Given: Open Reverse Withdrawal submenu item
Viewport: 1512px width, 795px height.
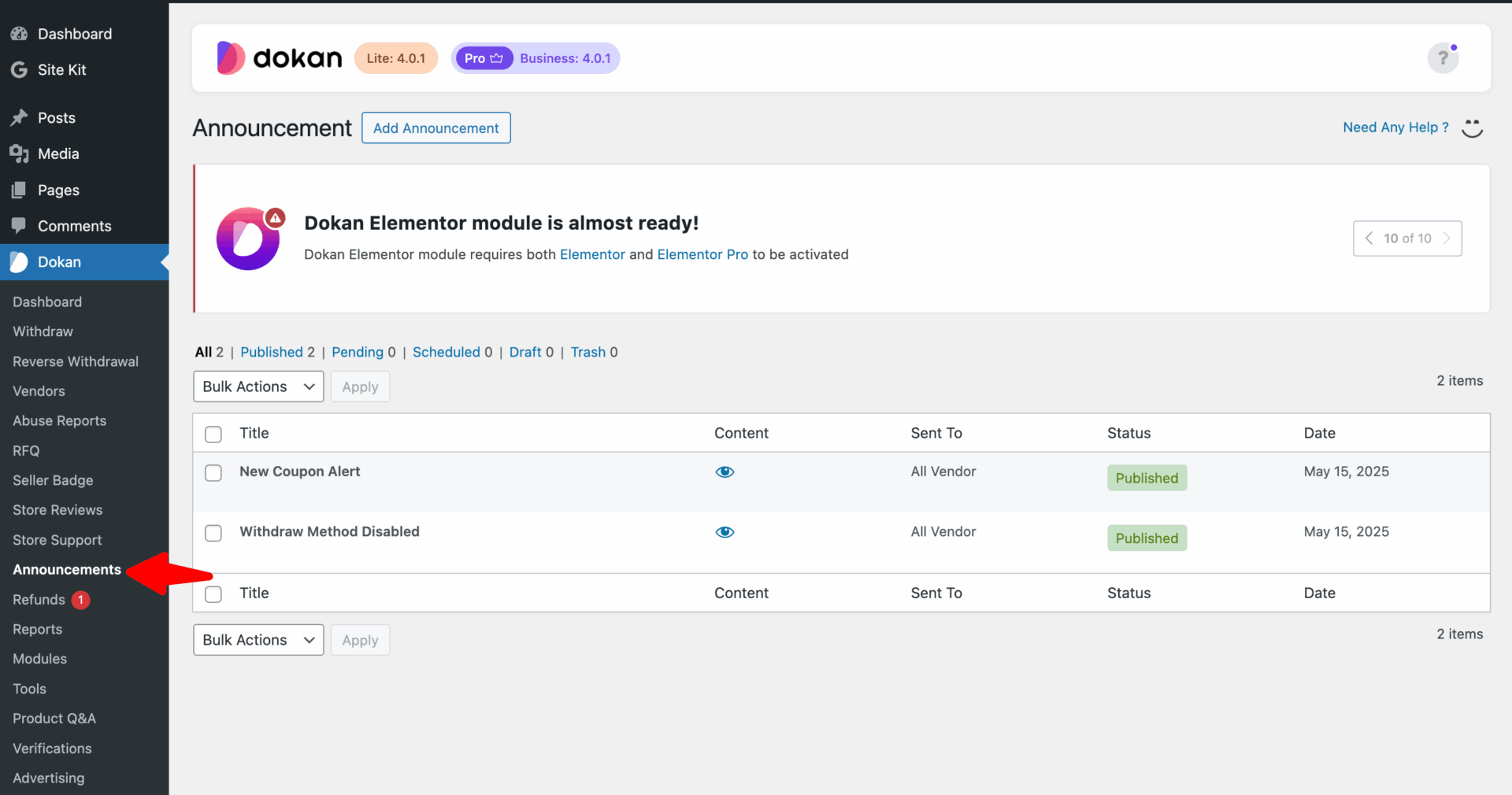Looking at the screenshot, I should tap(76, 361).
